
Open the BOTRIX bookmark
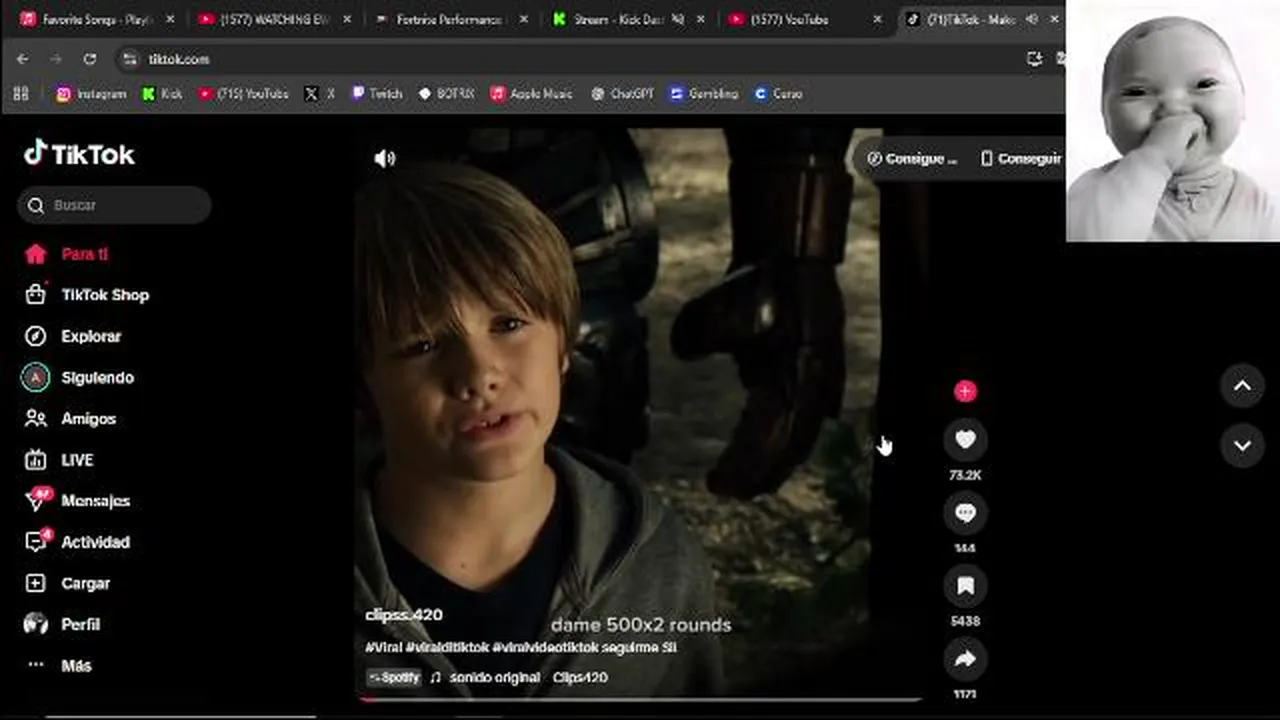(x=446, y=93)
